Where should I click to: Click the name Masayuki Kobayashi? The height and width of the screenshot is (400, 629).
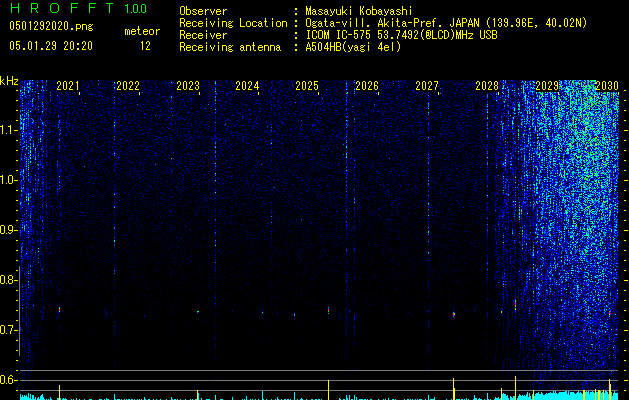pos(359,11)
